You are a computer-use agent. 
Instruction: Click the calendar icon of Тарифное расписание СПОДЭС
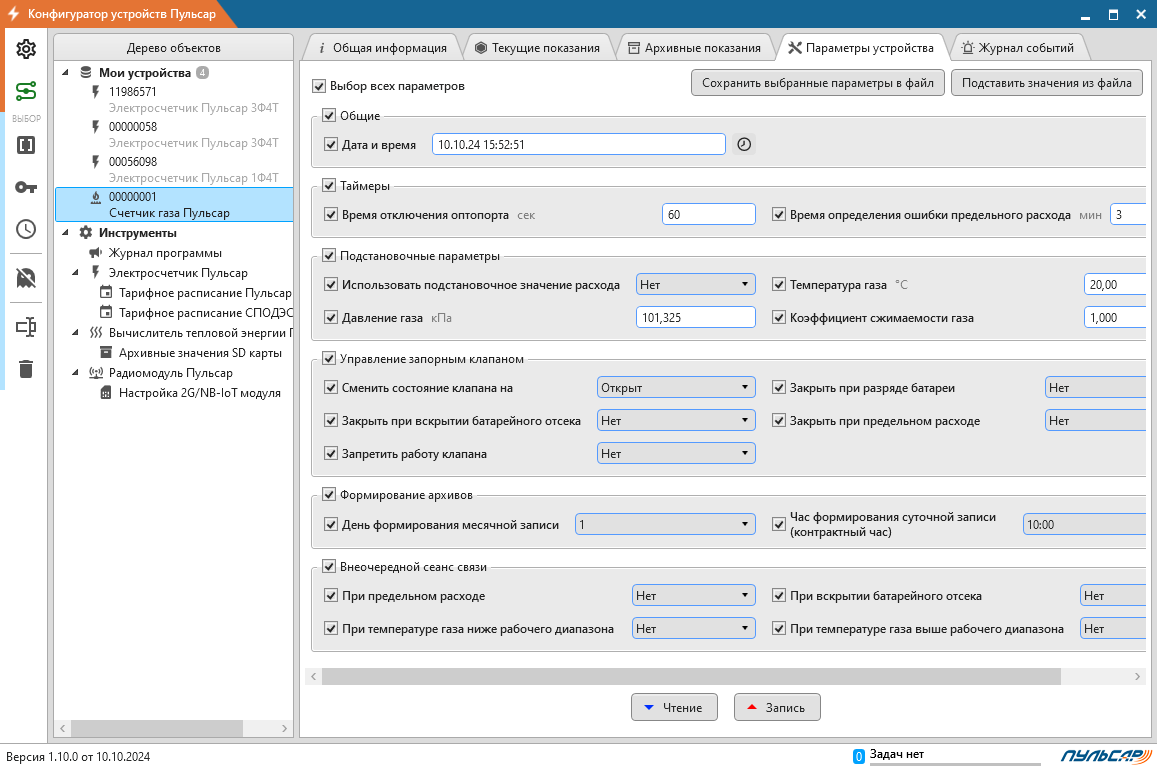click(x=106, y=312)
